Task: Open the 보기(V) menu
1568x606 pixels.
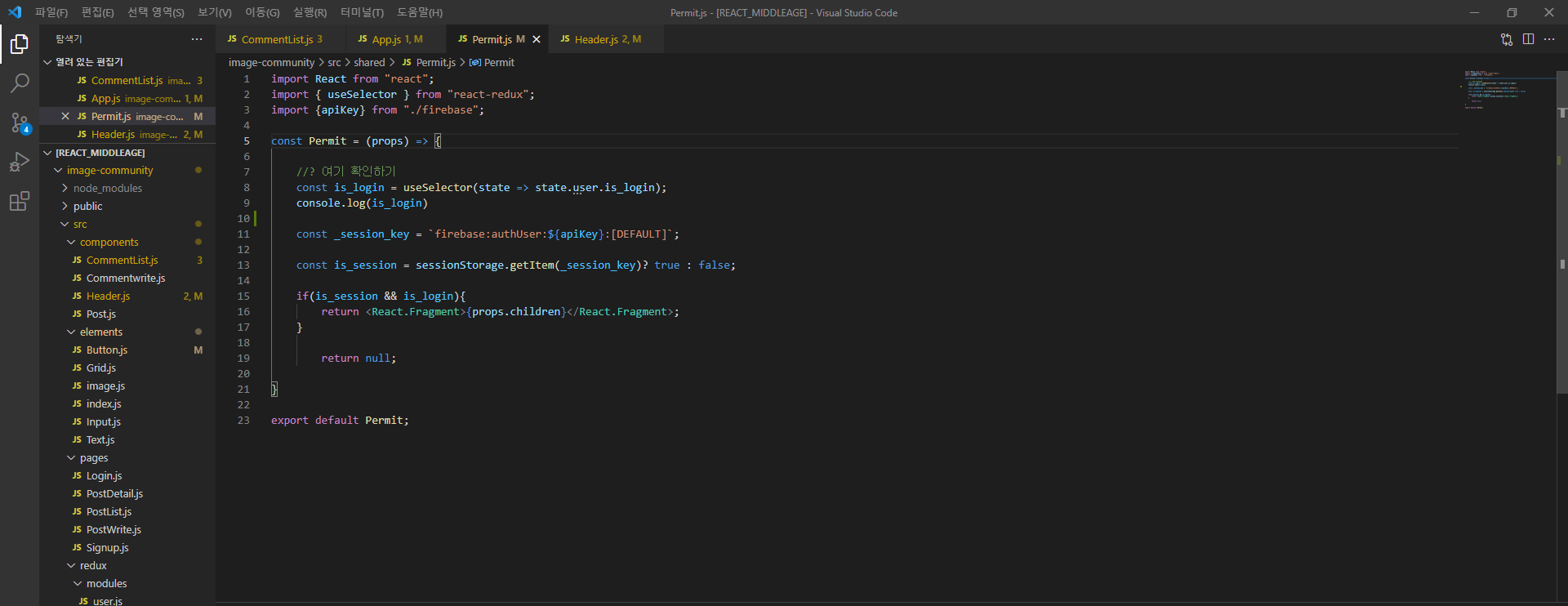Action: click(215, 12)
